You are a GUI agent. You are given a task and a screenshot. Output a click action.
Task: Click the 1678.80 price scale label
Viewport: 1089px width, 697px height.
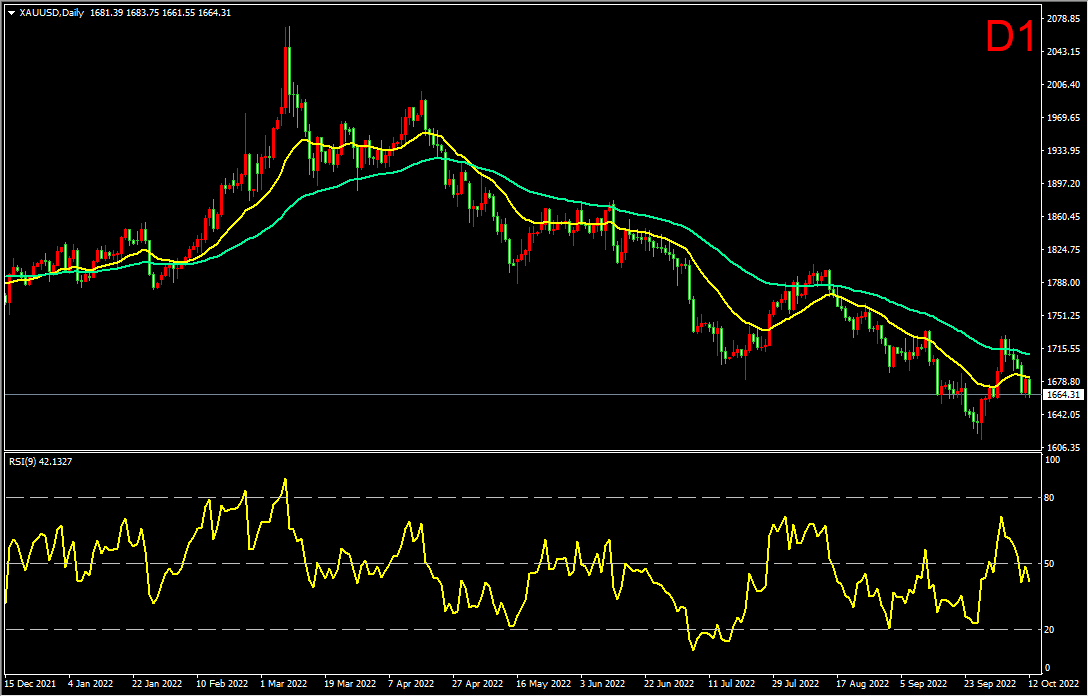tap(1063, 382)
